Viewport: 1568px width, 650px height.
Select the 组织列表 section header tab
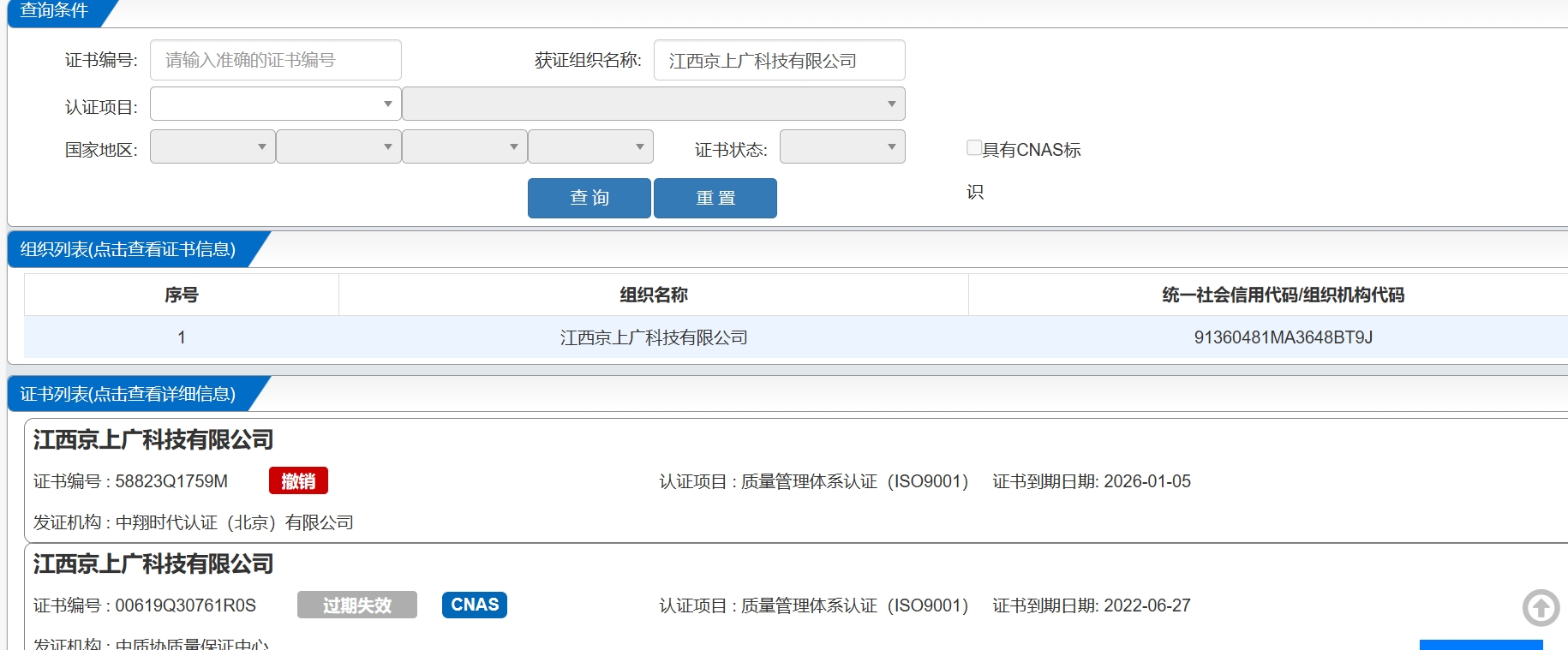(x=129, y=249)
